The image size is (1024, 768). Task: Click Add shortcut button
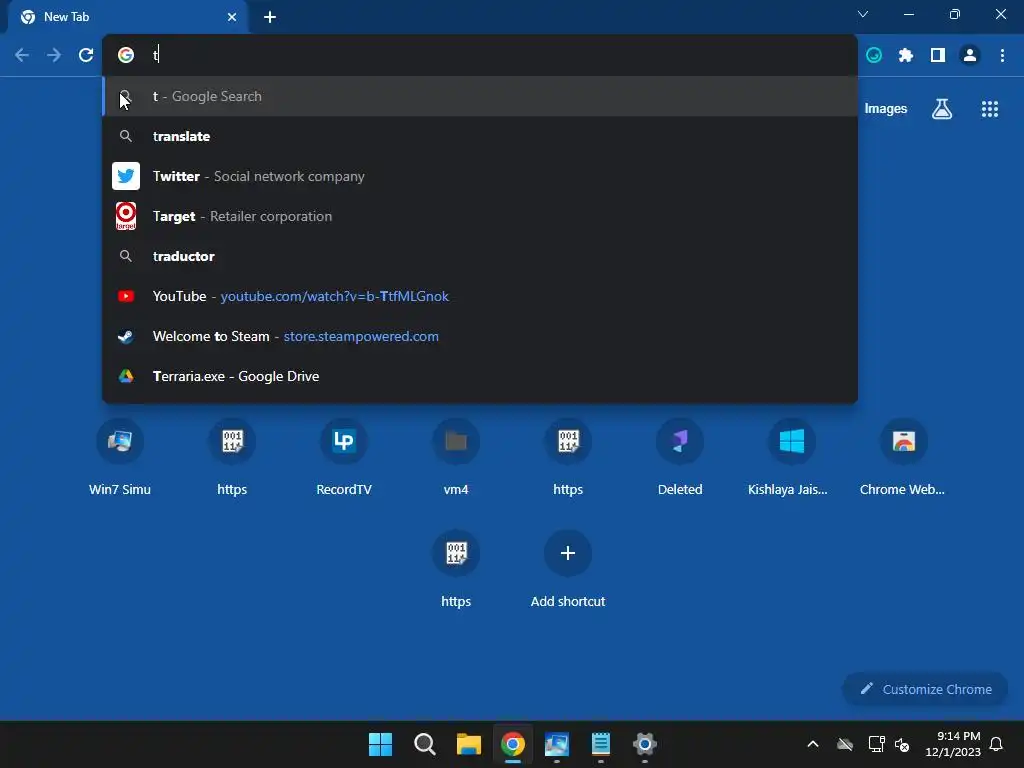pyautogui.click(x=568, y=569)
